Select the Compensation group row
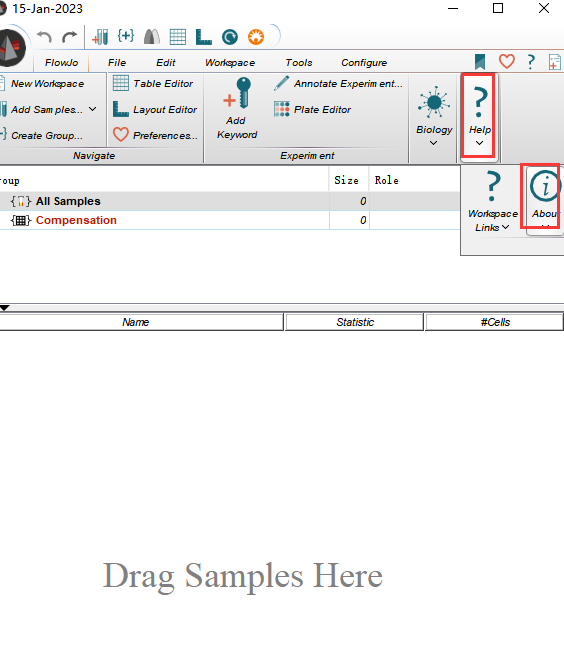Image resolution: width=564 pixels, height=656 pixels. point(229,220)
